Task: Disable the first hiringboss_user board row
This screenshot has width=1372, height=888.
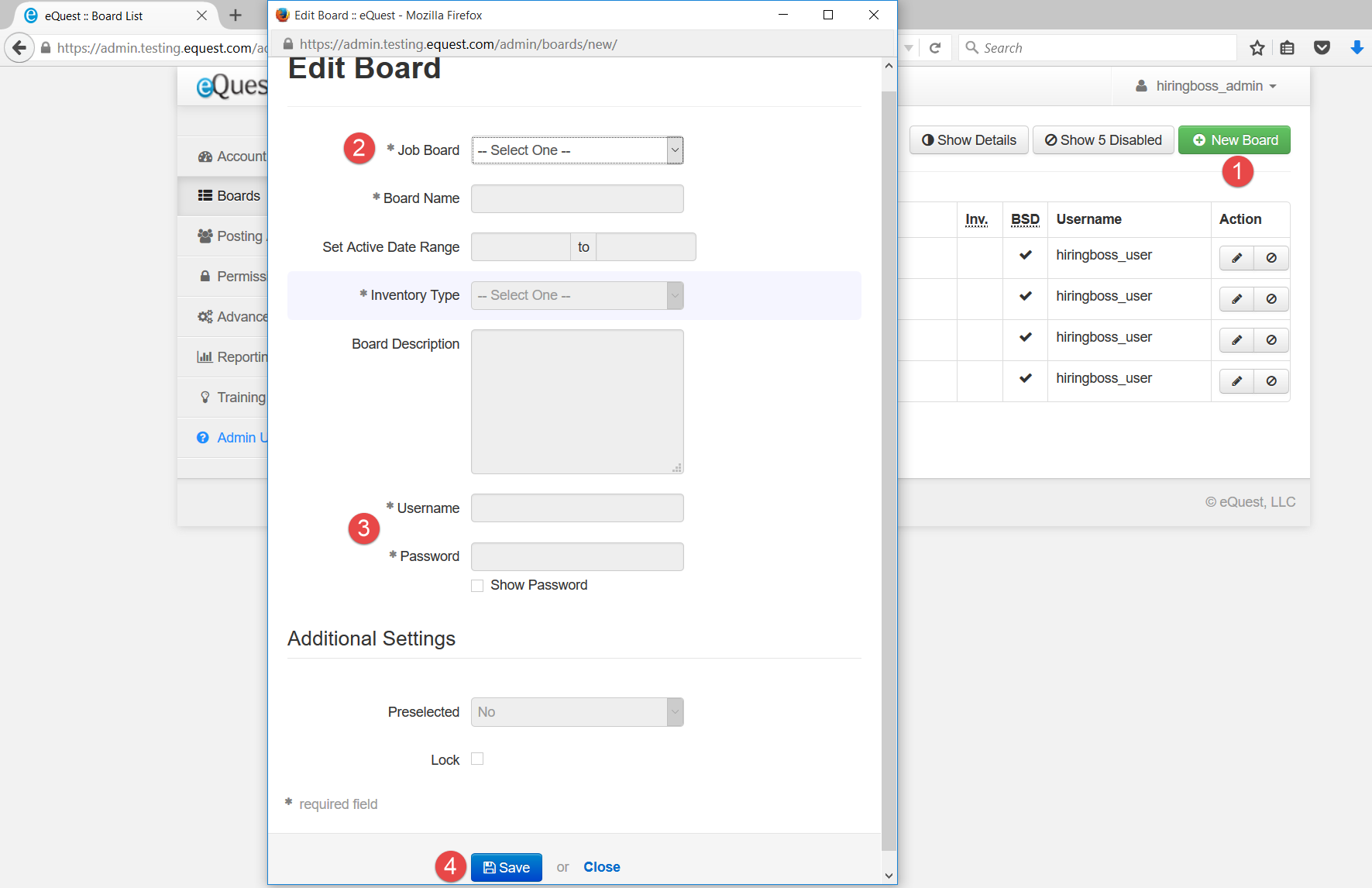Action: [1271, 258]
